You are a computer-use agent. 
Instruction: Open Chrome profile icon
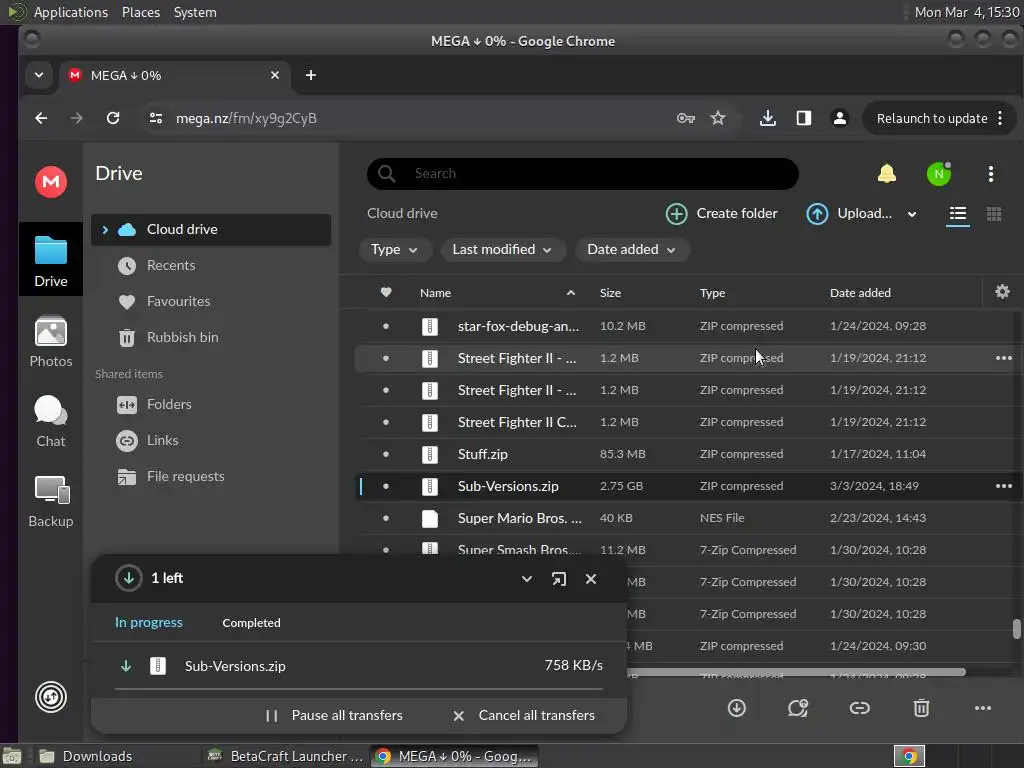(x=840, y=118)
